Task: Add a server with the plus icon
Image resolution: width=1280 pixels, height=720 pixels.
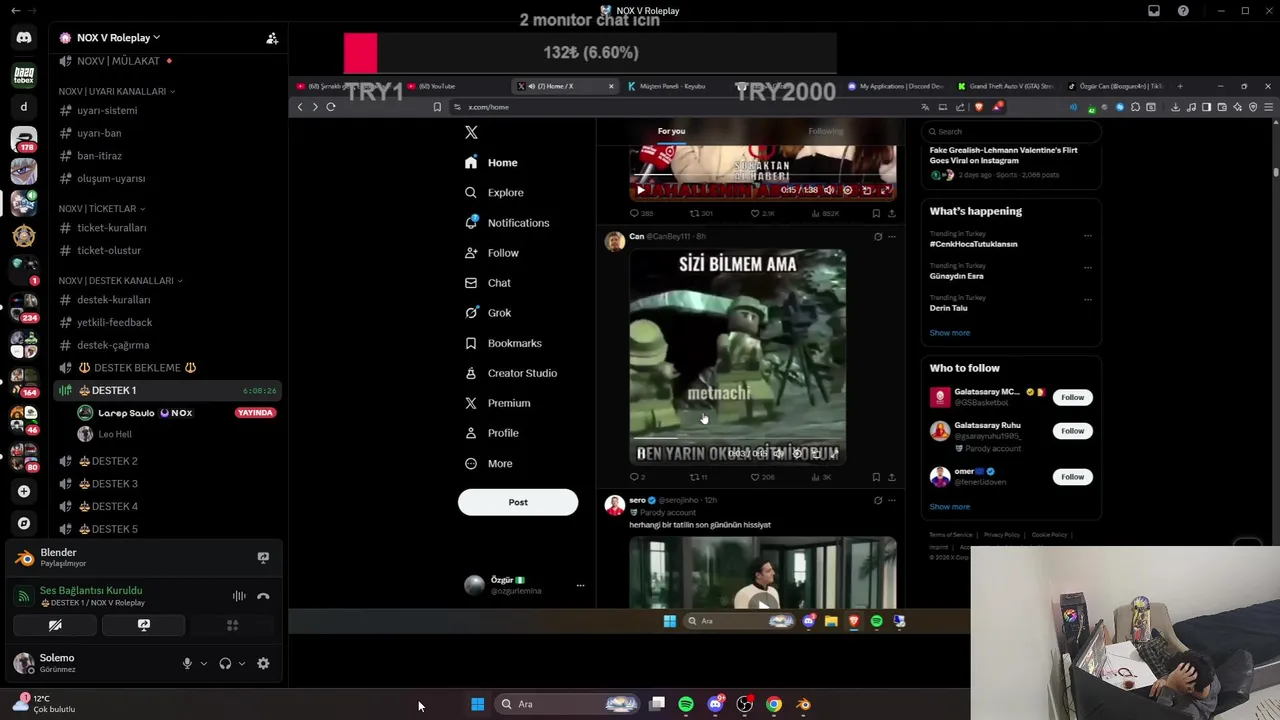Action: (x=24, y=491)
